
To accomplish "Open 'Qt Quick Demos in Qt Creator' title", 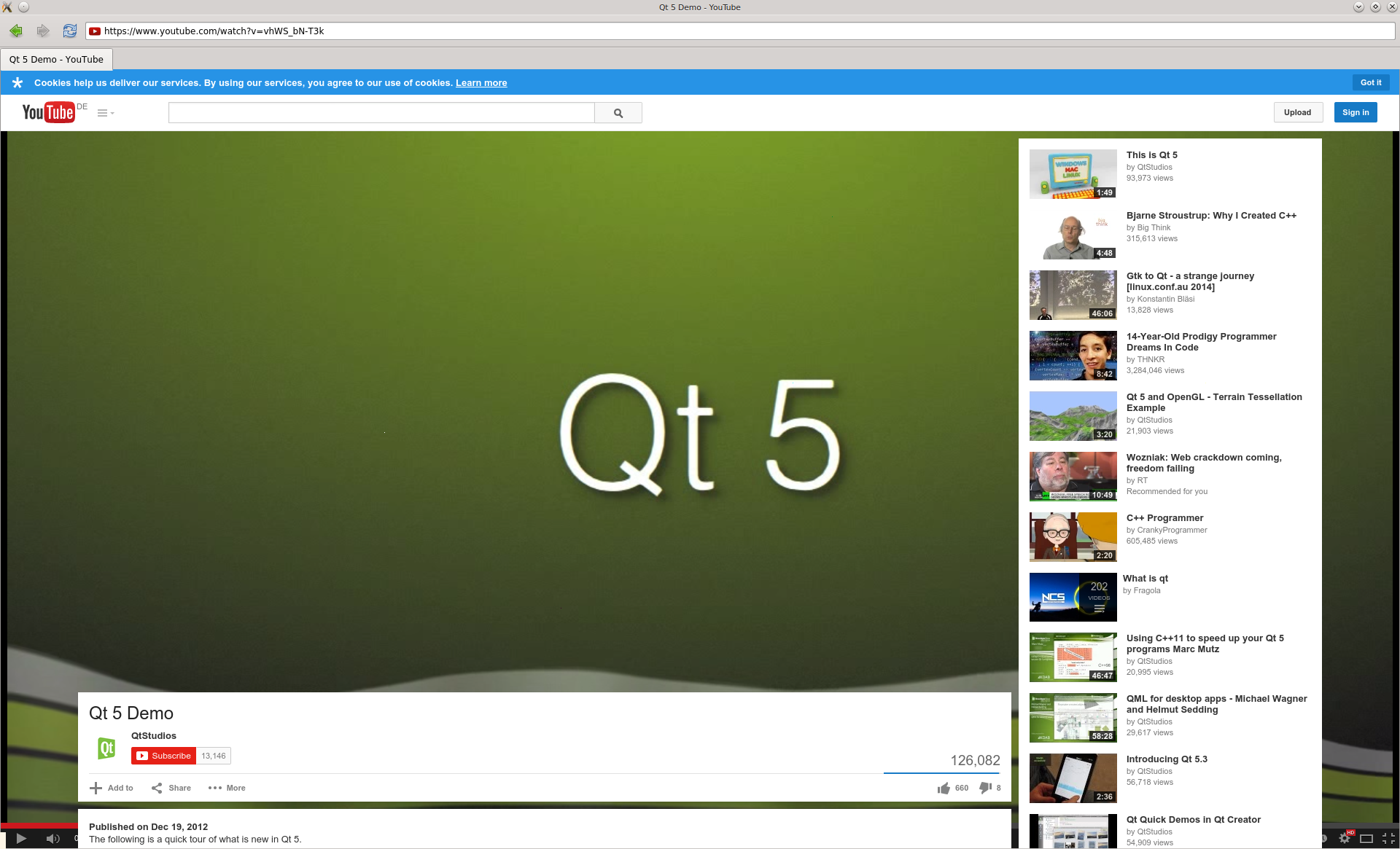I will click(1193, 820).
